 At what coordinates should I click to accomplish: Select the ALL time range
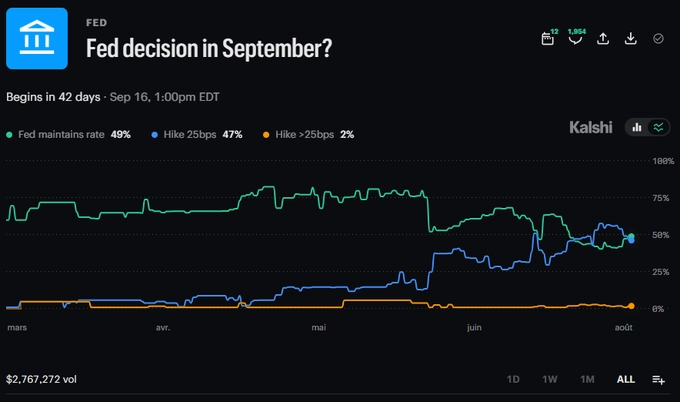pyautogui.click(x=626, y=379)
